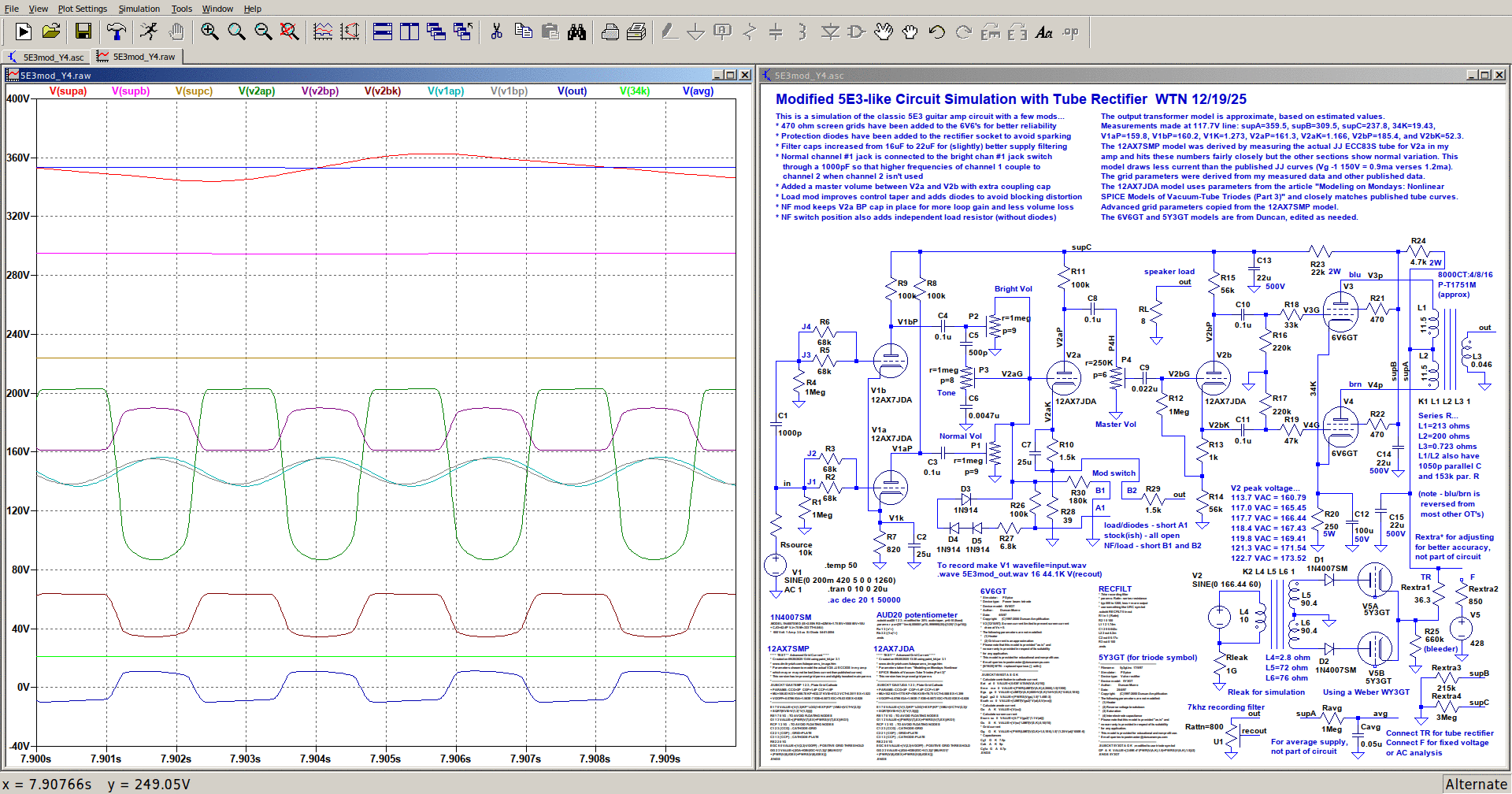Click the Tile windows vertically icon
The image size is (1512, 794).
click(x=409, y=32)
